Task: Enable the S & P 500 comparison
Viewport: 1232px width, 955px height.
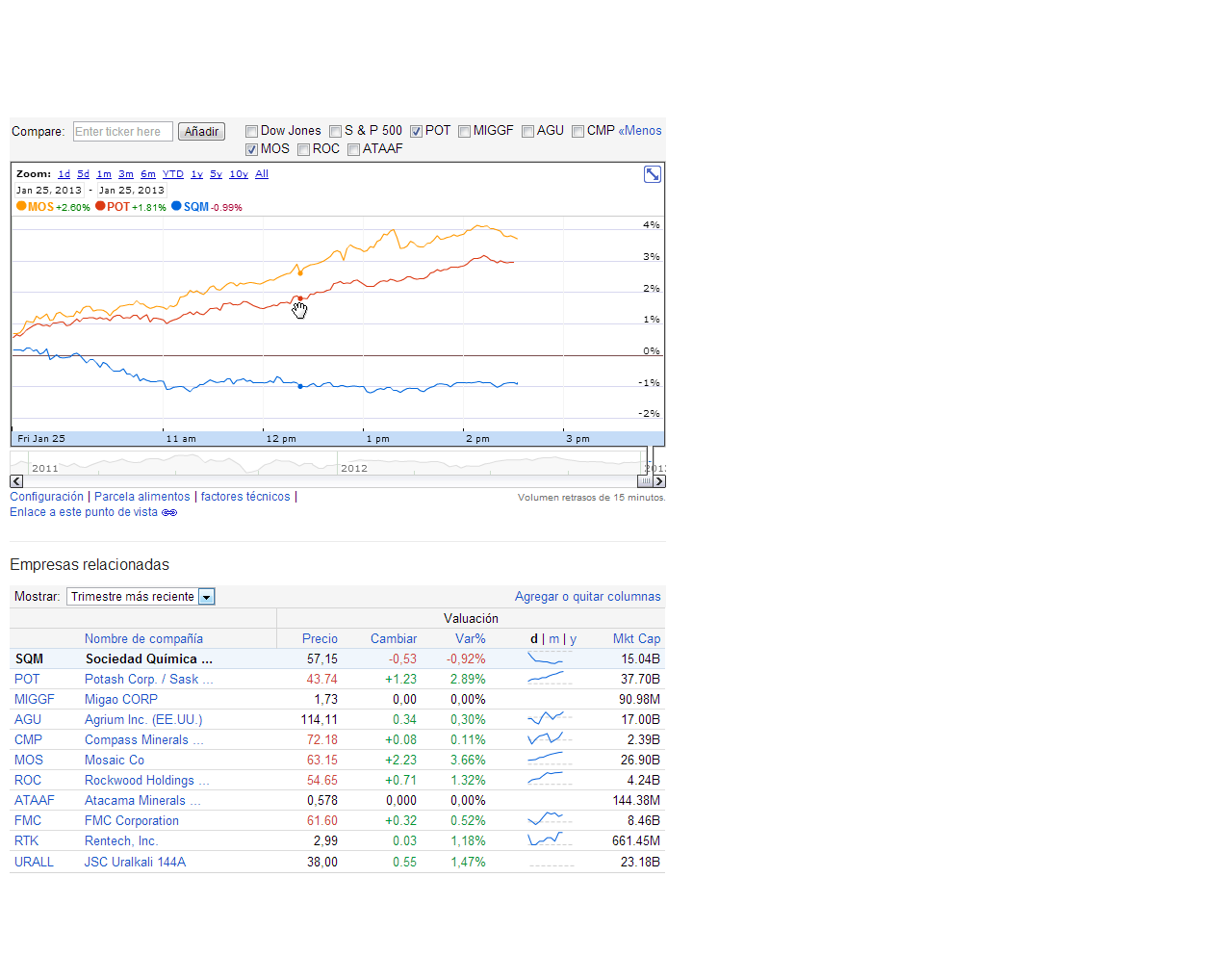Action: (335, 132)
